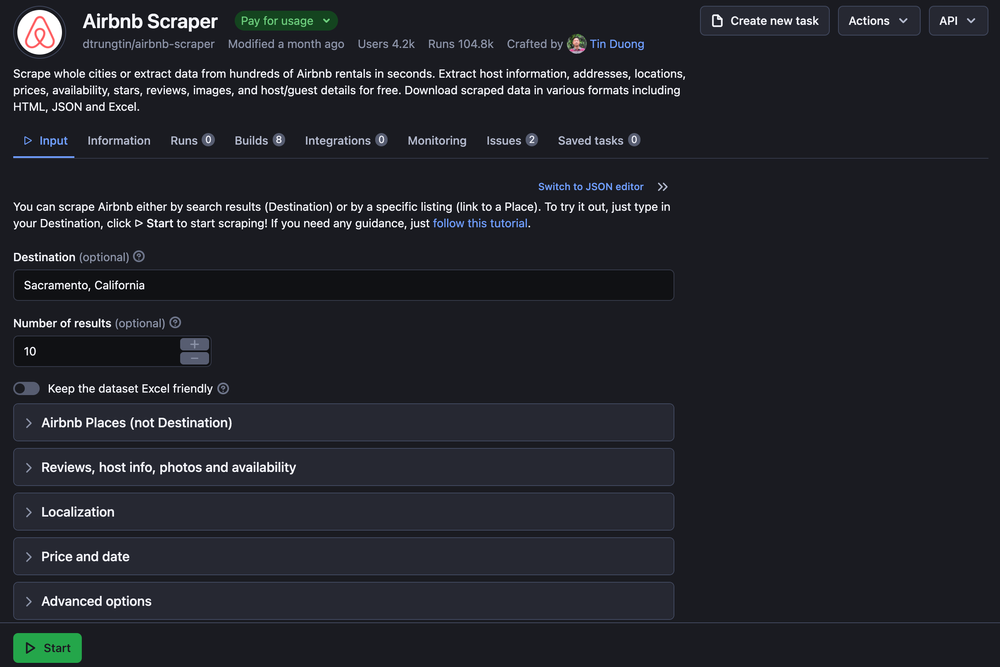Click Tin Duong's profile avatar
The image size is (1000, 667).
pos(577,44)
